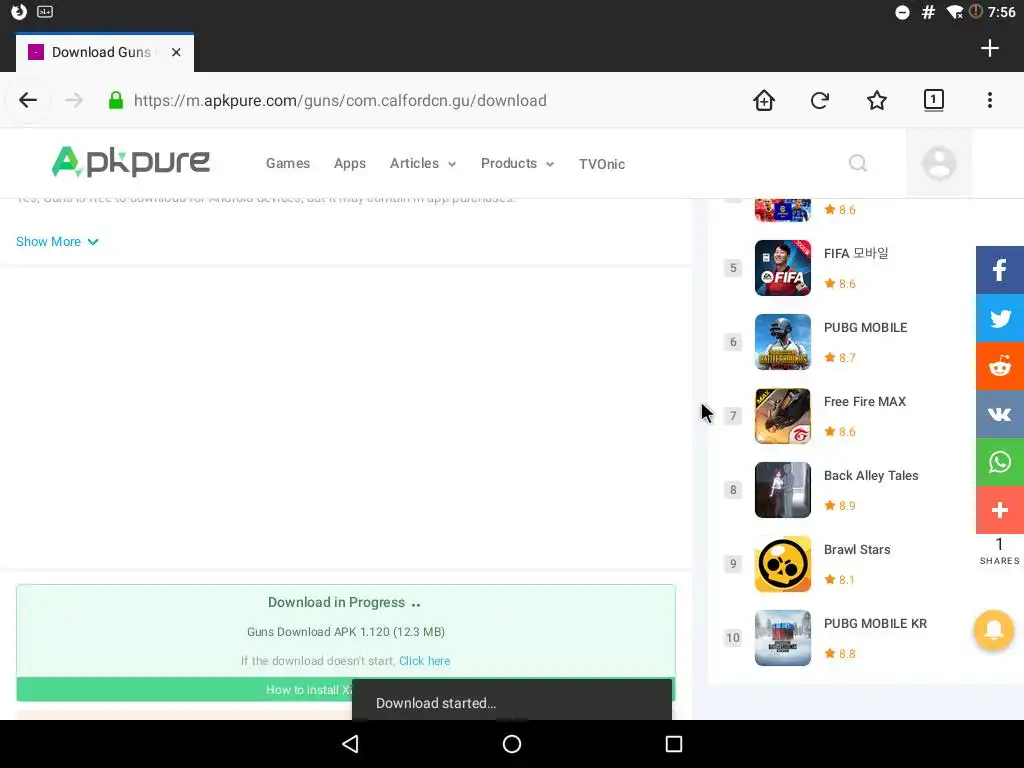Open the tab switcher showing 1 tab
The width and height of the screenshot is (1024, 768).
click(933, 100)
